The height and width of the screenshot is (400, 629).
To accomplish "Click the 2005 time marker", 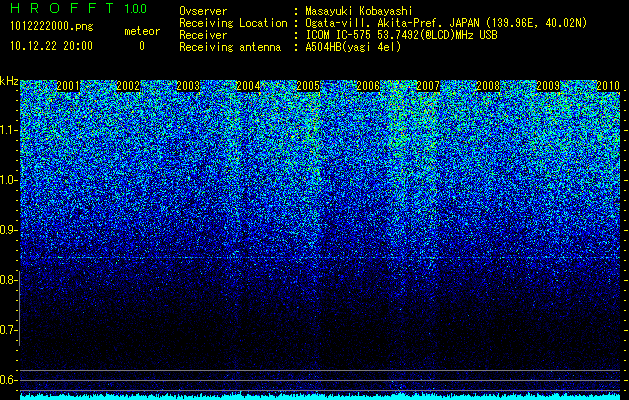I will pyautogui.click(x=308, y=86).
